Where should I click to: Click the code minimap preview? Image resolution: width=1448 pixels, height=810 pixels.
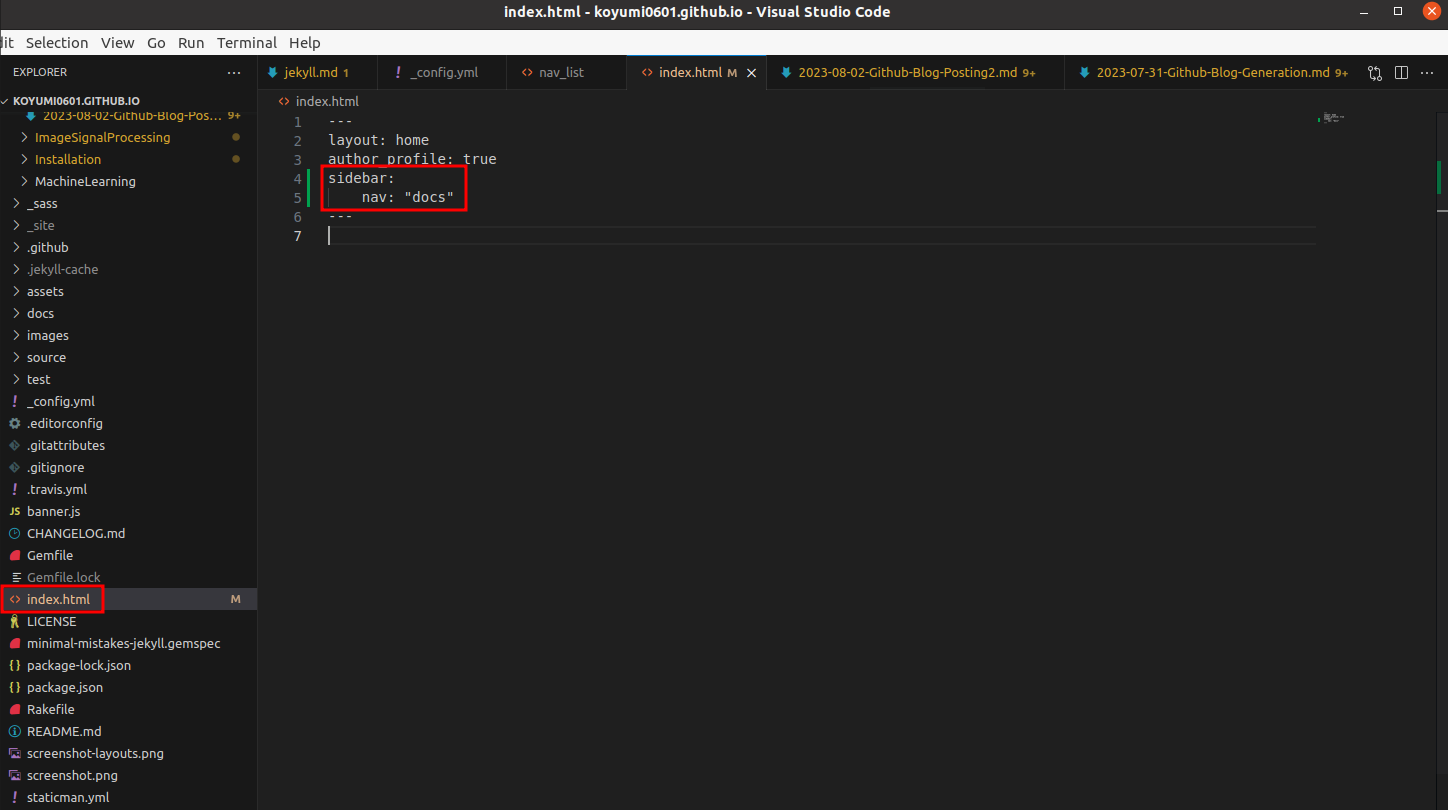coord(1332,118)
